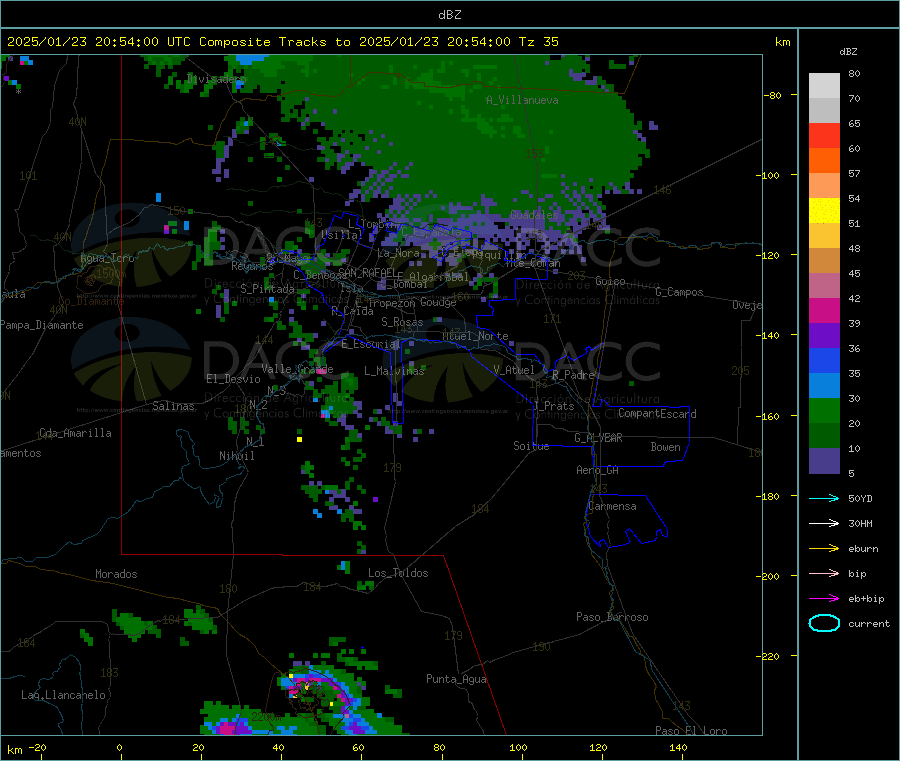Click the 'Agua_Toro' map label

[x=107, y=258]
